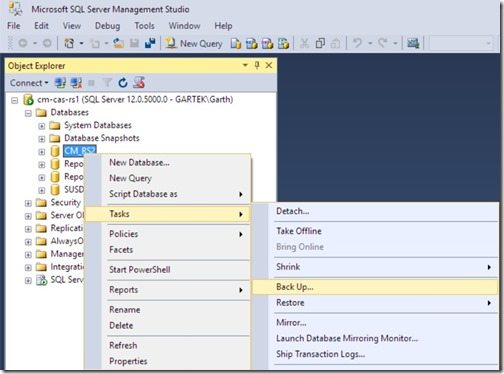
Task: Open the Window menu
Action: point(184,26)
